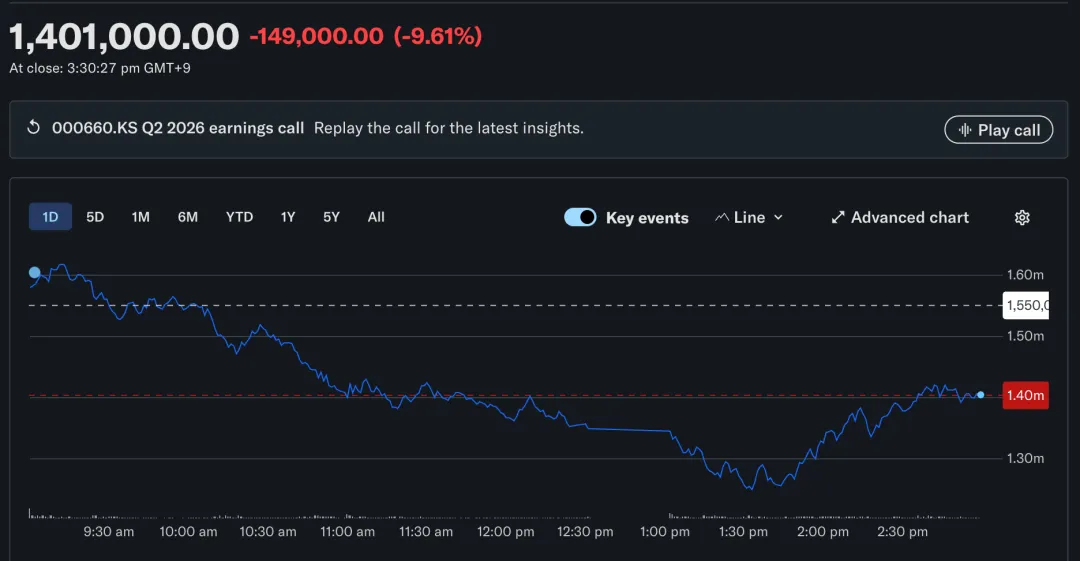This screenshot has height=561, width=1080.
Task: Click the 11:30 am time label
Action: (426, 532)
